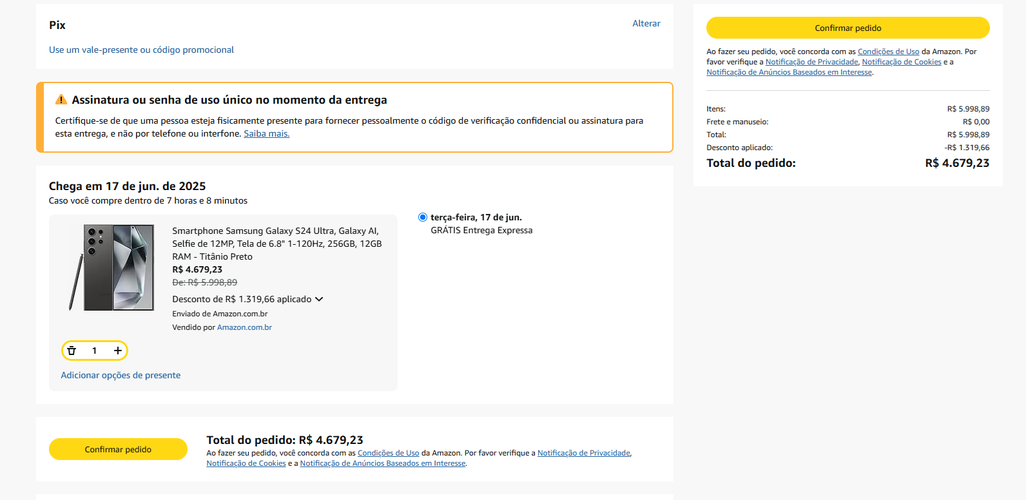
Task: Click the Frete e manuseio value R$ 0,00
Action: coord(976,122)
